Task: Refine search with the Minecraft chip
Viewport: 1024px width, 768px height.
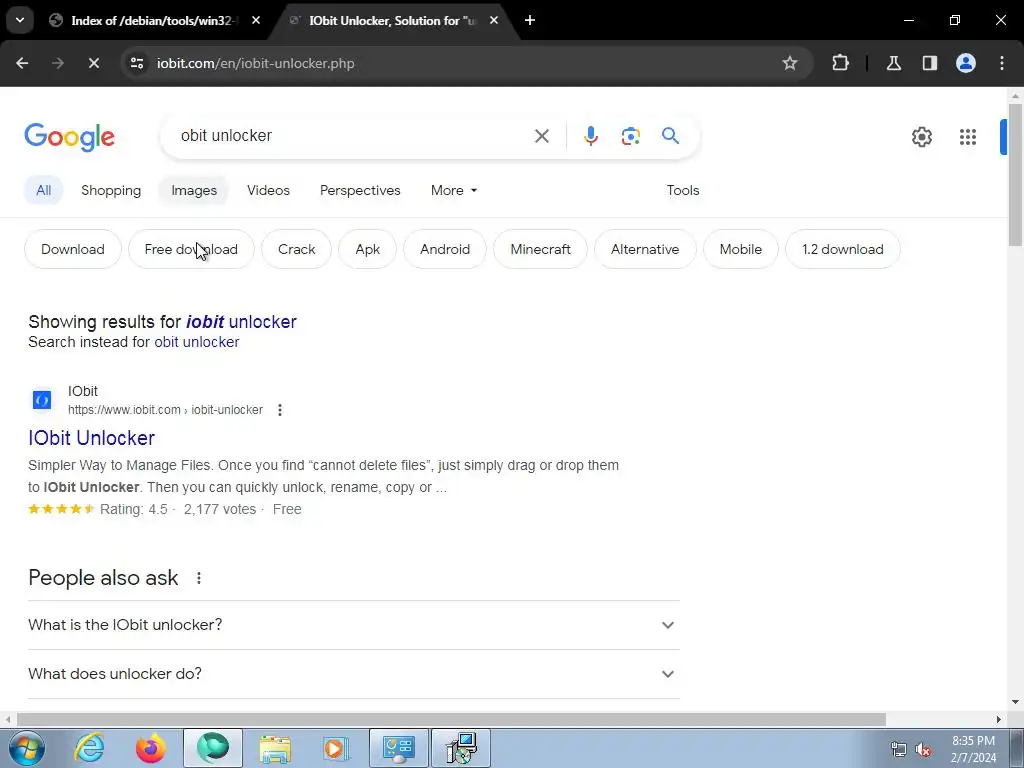Action: pos(541,249)
